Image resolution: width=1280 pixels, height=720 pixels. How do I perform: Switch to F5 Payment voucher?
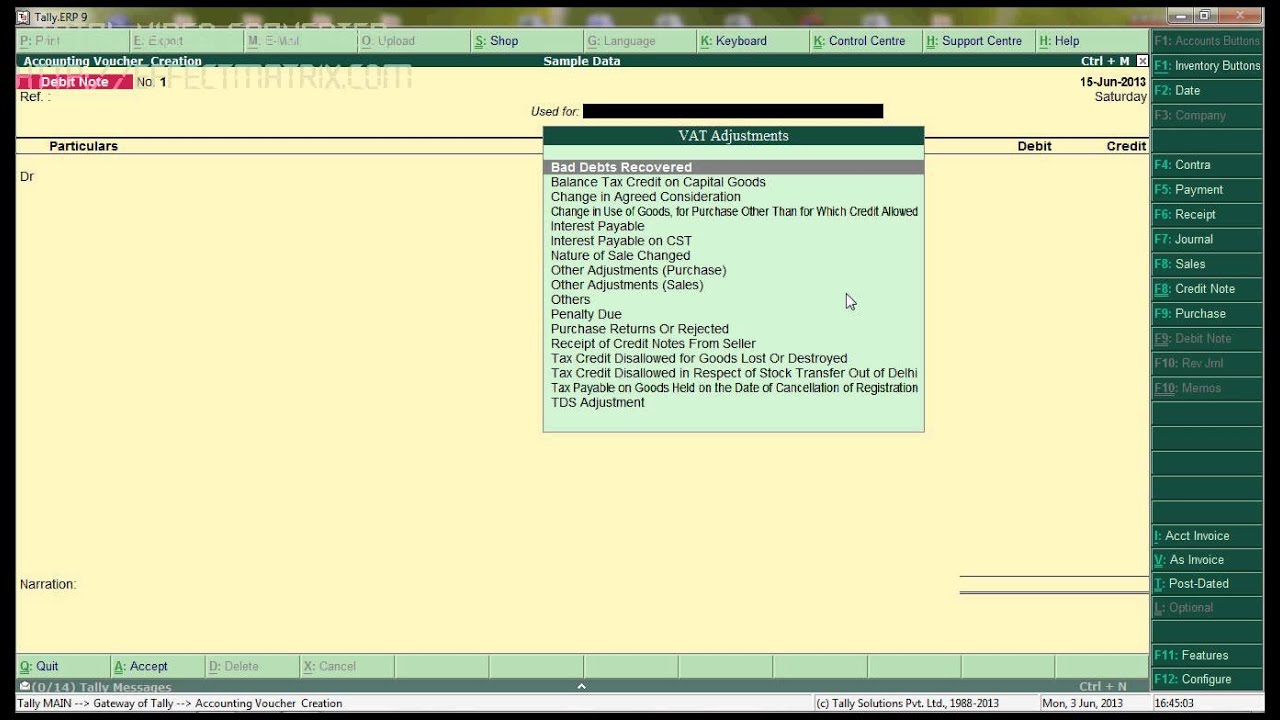click(1207, 190)
